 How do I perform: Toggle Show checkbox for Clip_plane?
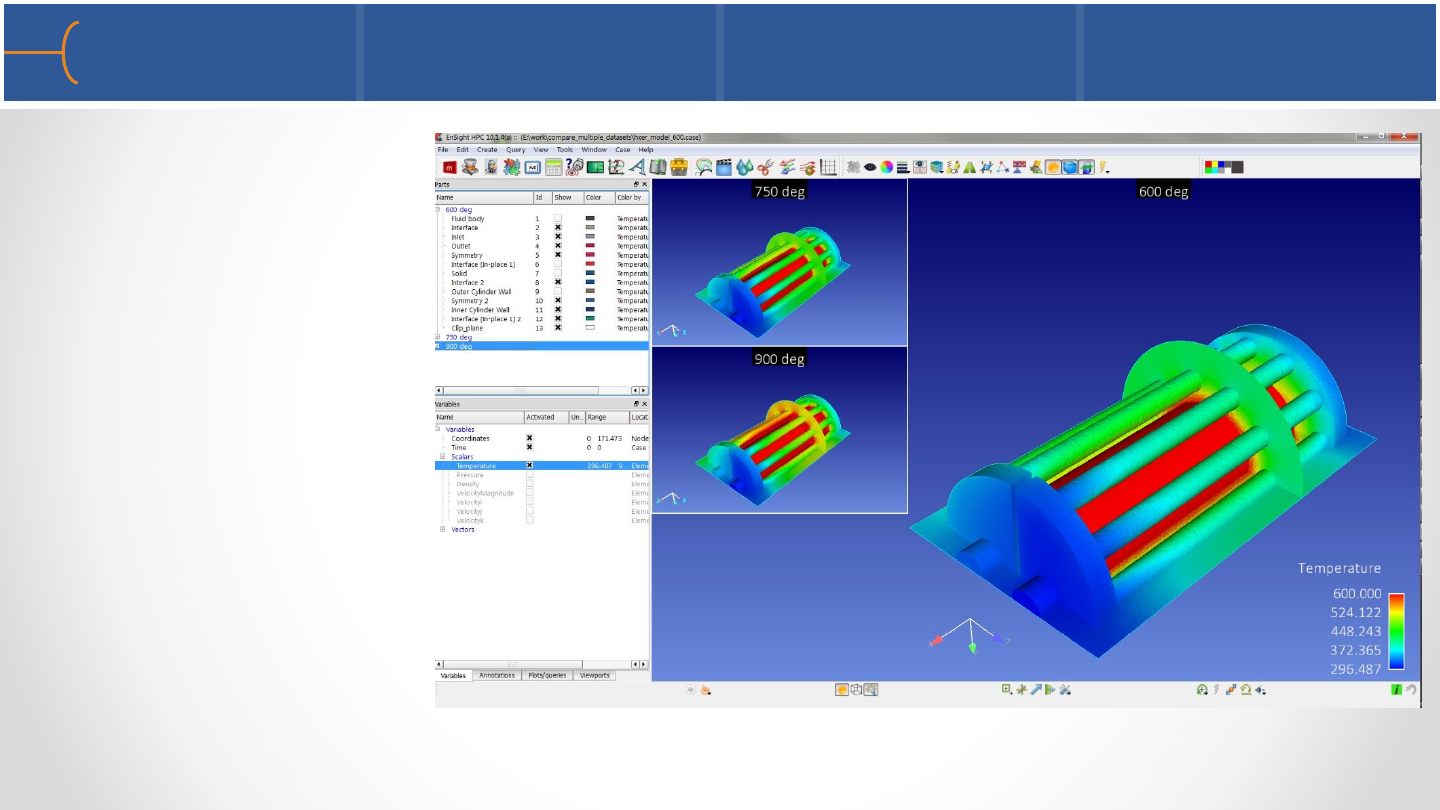click(558, 327)
